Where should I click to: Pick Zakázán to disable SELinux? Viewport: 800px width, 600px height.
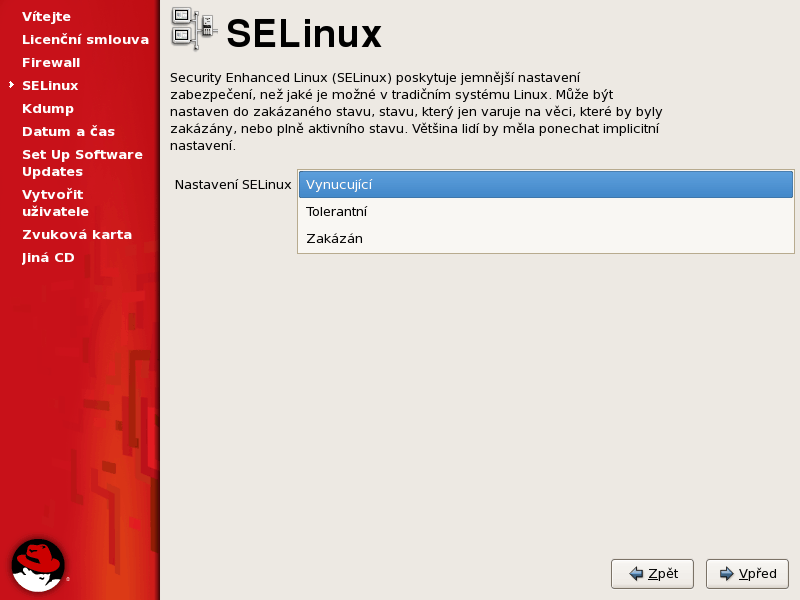click(x=545, y=238)
